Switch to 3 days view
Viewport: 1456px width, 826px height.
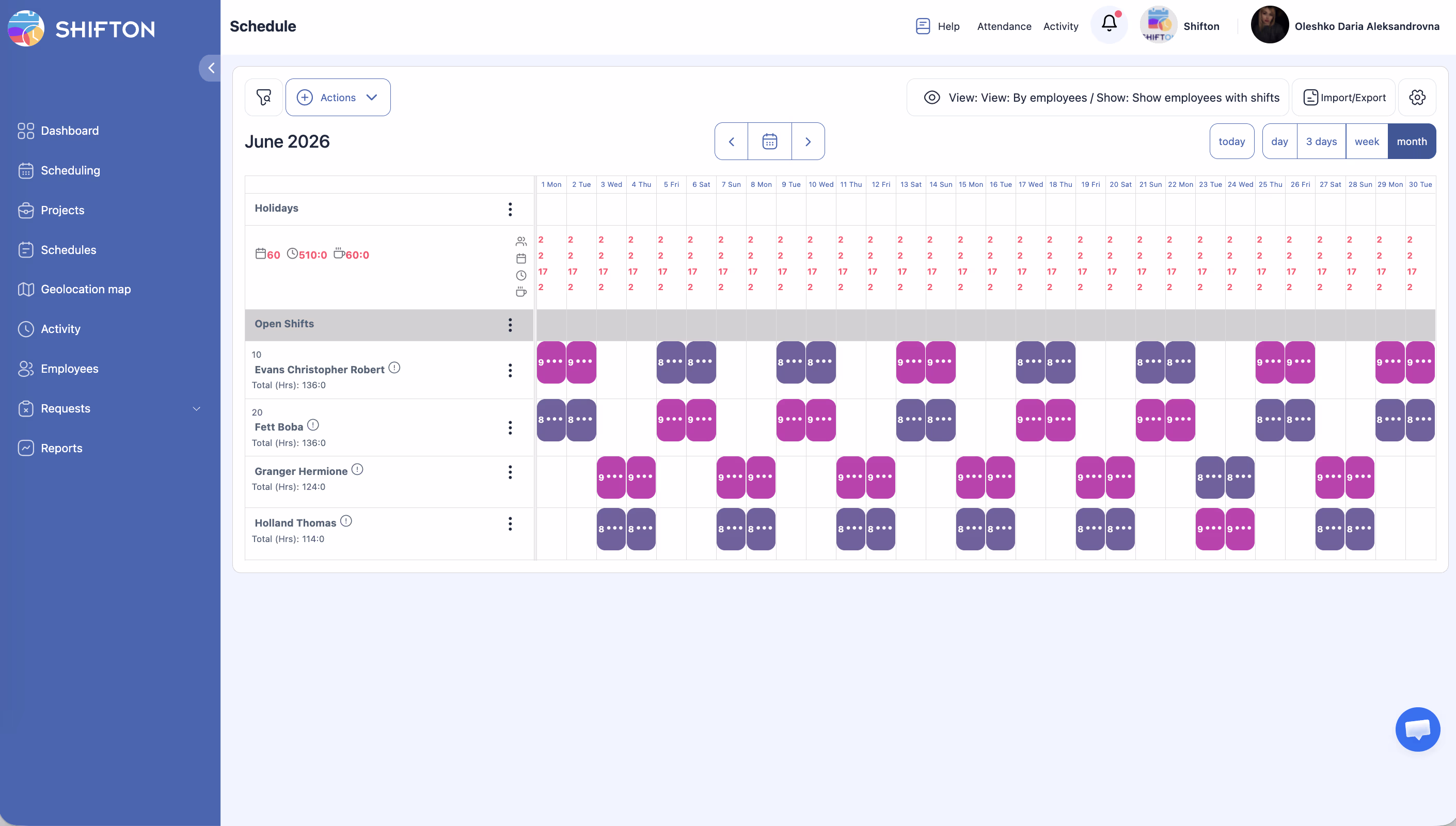click(x=1321, y=141)
